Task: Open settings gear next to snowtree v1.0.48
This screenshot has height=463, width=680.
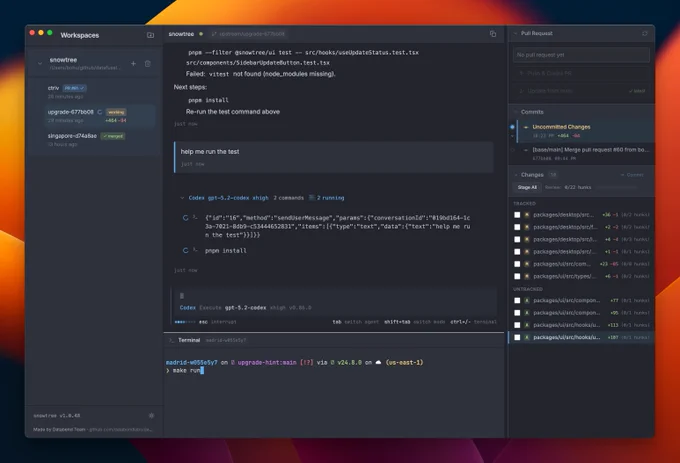Action: click(151, 415)
